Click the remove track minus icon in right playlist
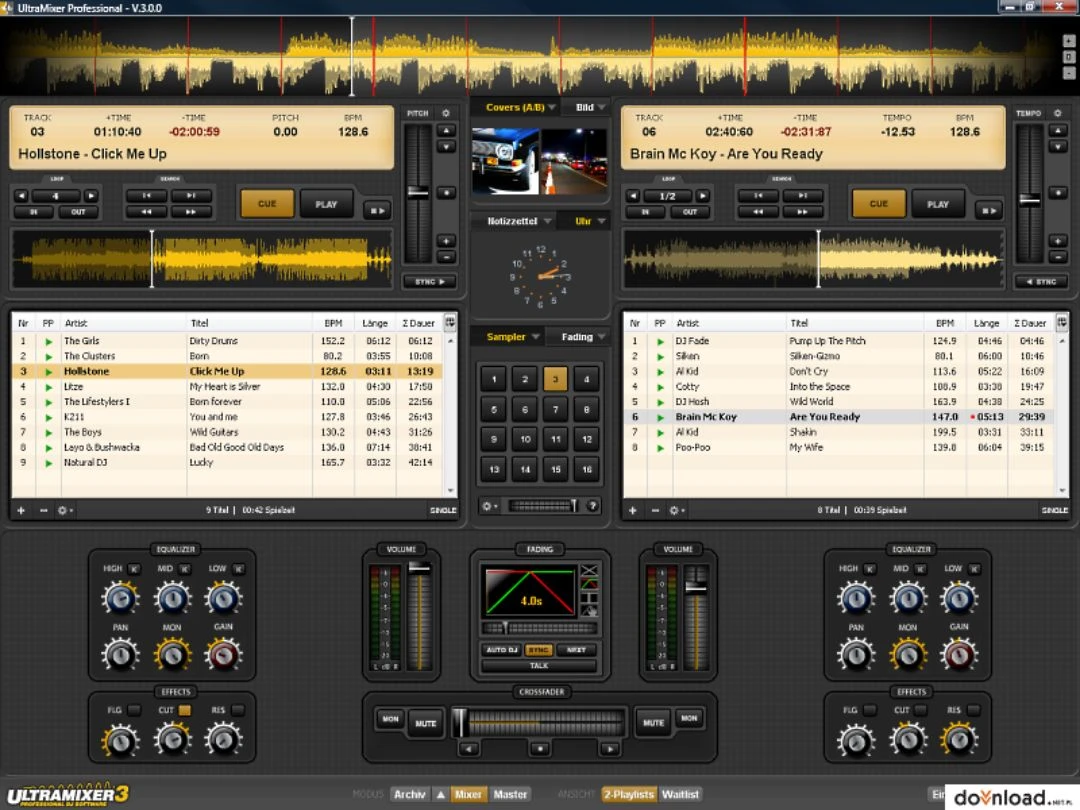This screenshot has width=1080, height=810. pyautogui.click(x=655, y=510)
